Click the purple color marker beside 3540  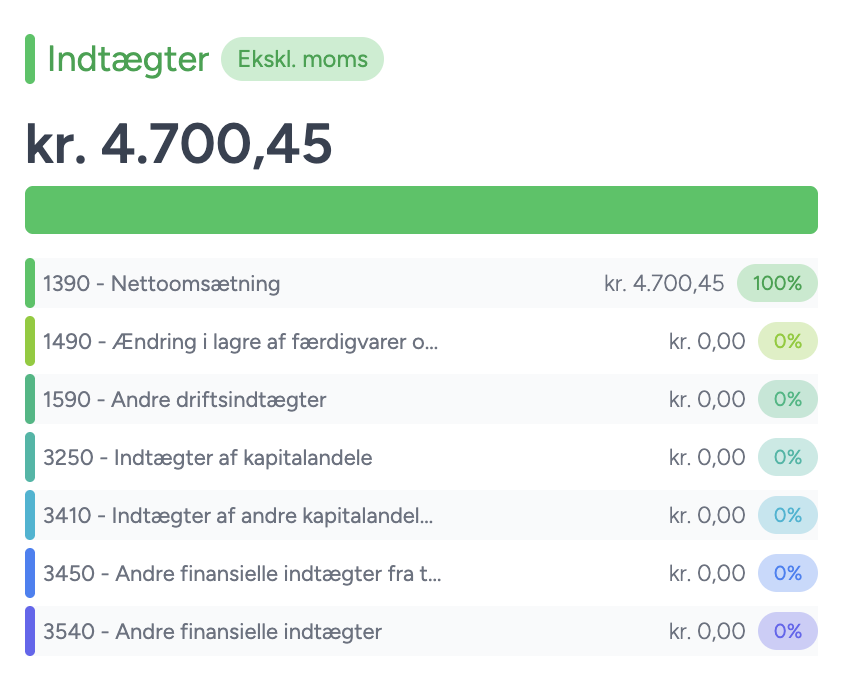point(30,632)
